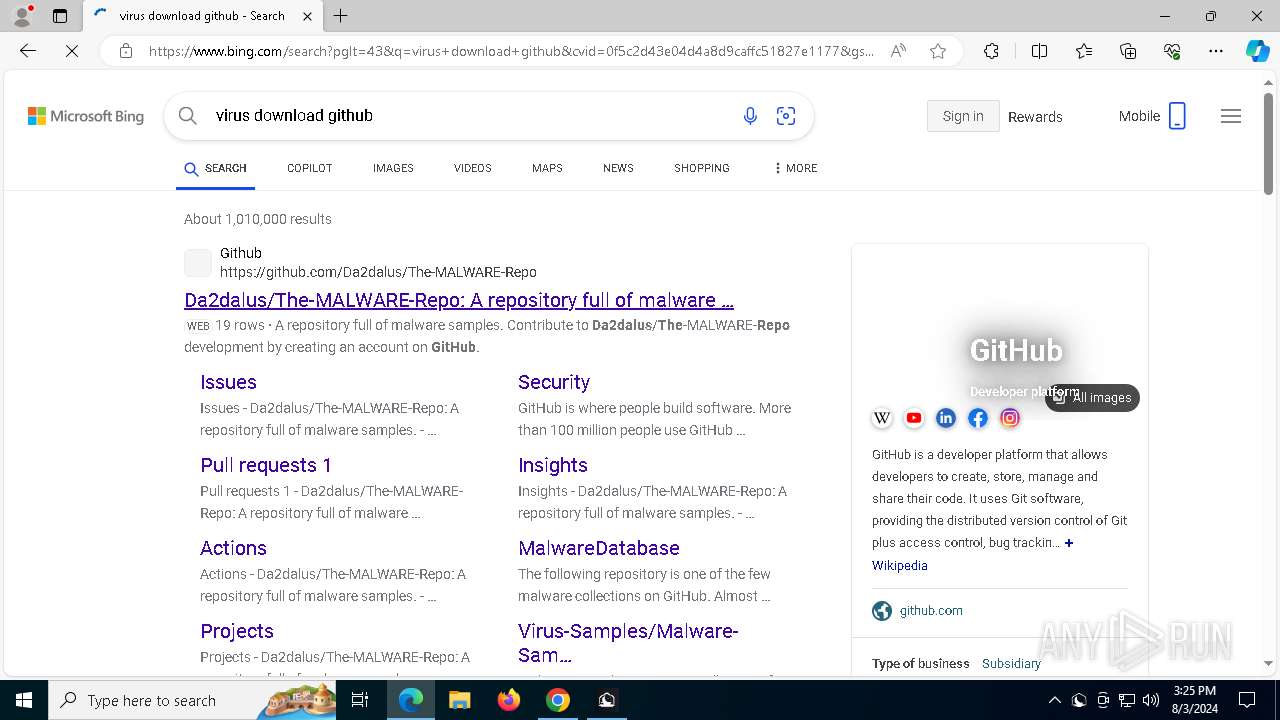Click the Sign in button
The height and width of the screenshot is (720, 1280).
click(963, 116)
